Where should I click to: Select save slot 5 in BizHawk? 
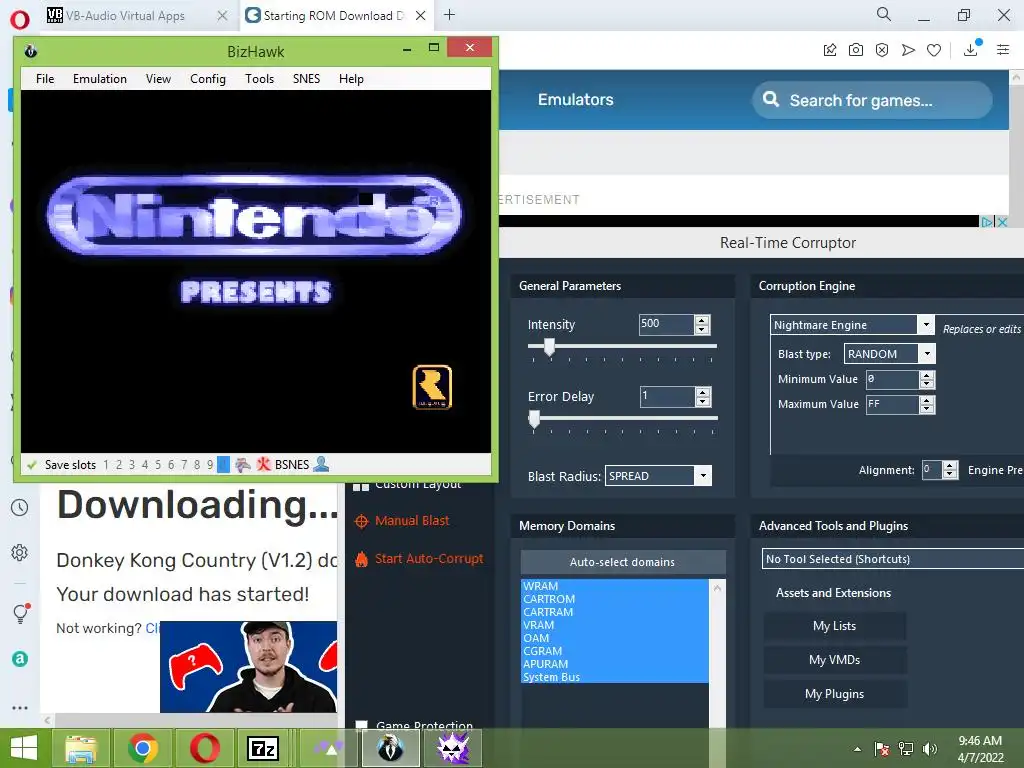click(157, 465)
